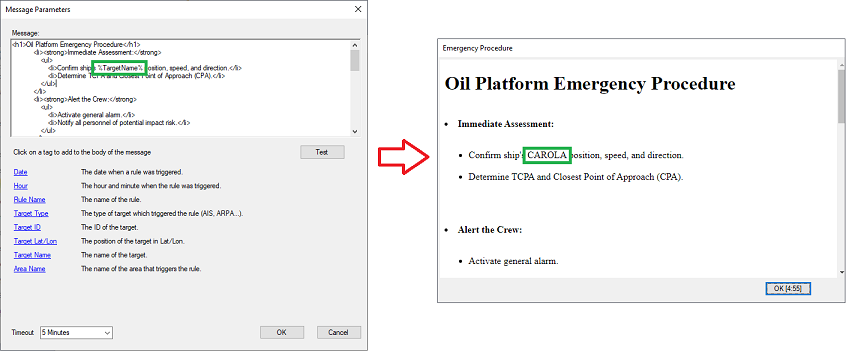852x362 pixels.
Task: Click the message scrollbar up arrow
Action: (x=355, y=46)
